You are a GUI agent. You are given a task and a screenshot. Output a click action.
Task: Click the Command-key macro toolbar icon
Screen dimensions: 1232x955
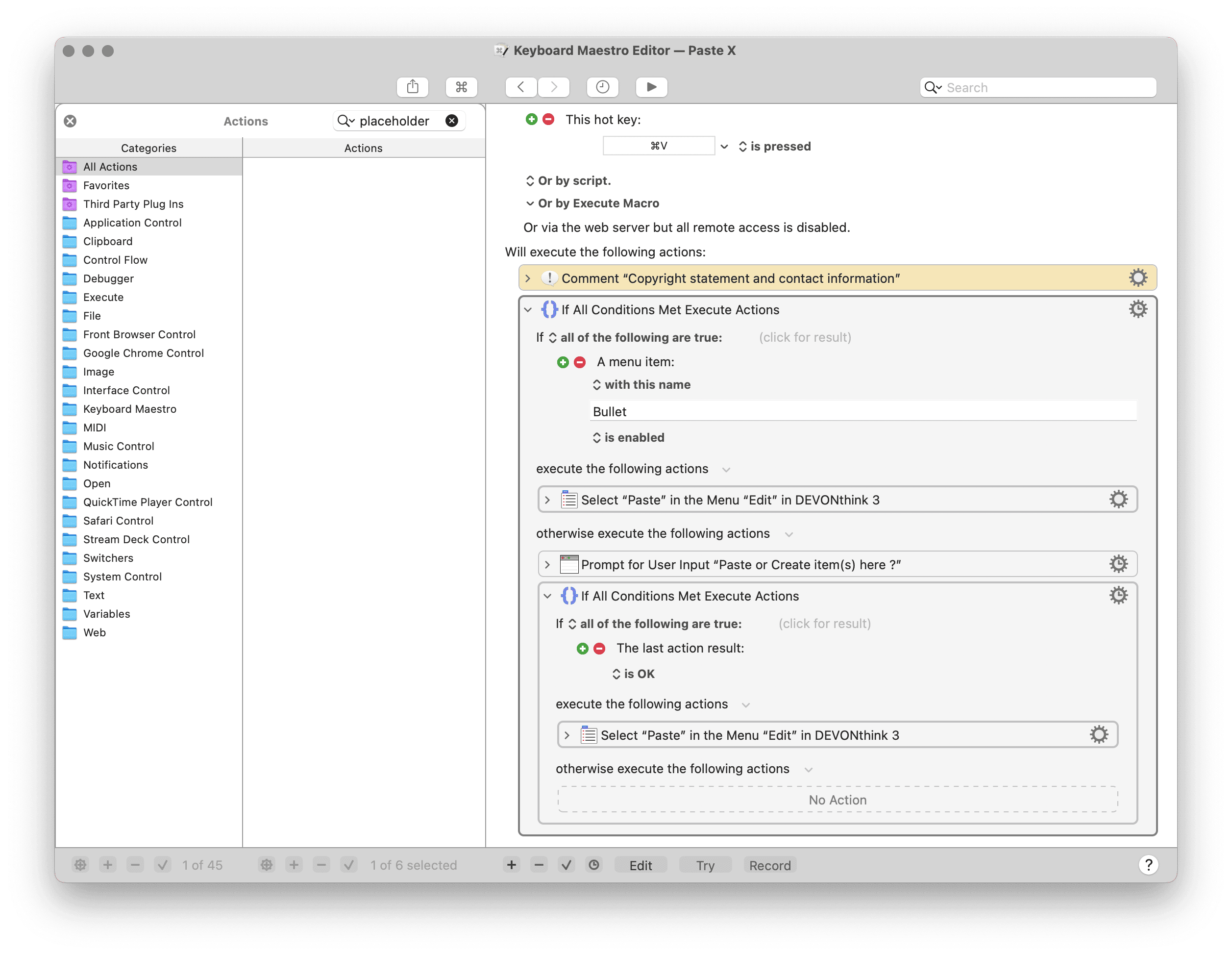pos(462,87)
